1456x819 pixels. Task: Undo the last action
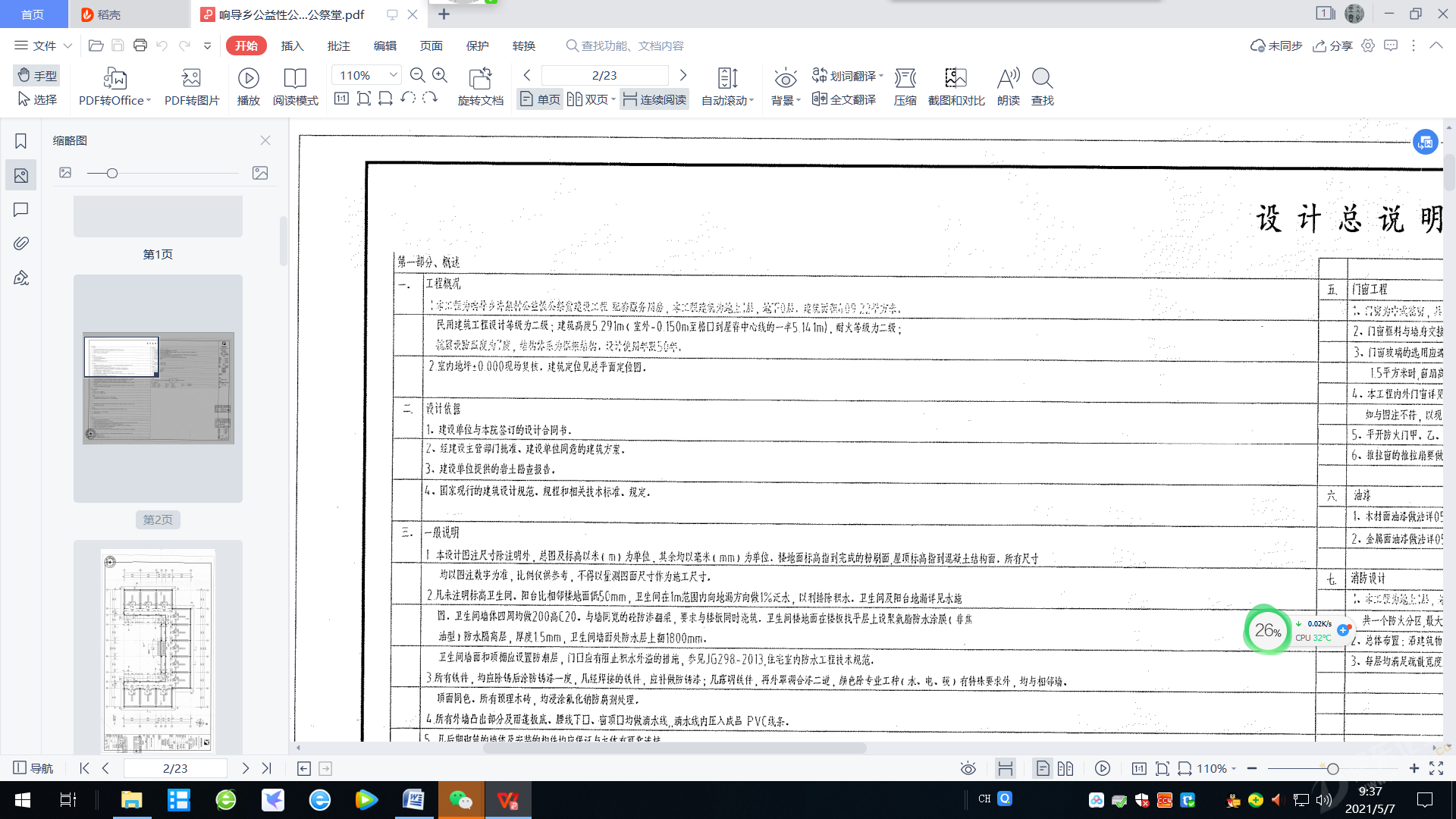click(162, 45)
